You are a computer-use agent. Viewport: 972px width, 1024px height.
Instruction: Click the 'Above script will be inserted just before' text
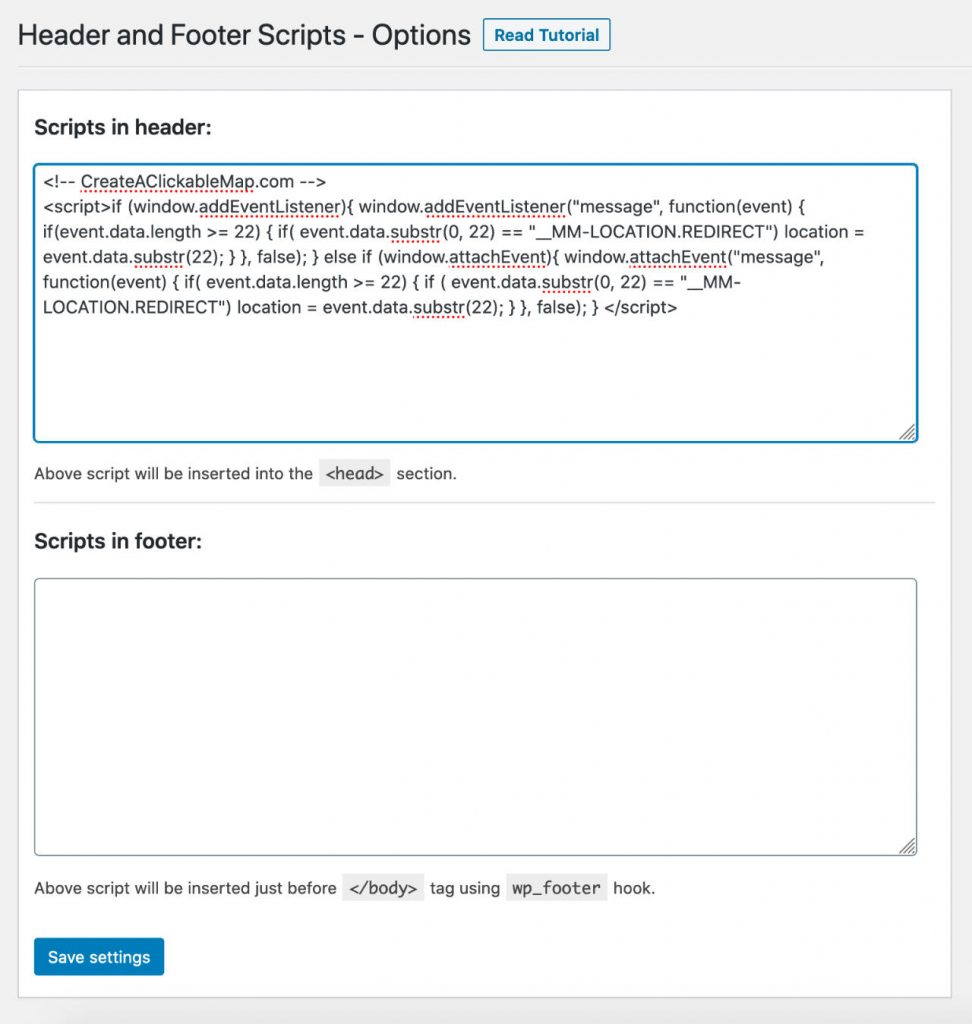click(186, 888)
